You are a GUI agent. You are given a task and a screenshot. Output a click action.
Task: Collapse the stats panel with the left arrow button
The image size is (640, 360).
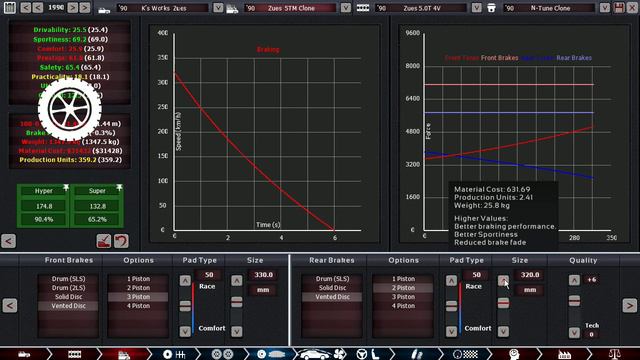[x=9, y=241]
